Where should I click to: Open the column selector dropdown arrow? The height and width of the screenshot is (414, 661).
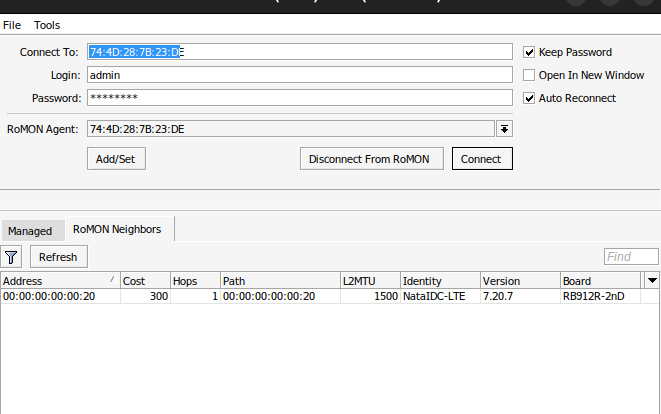[652, 281]
